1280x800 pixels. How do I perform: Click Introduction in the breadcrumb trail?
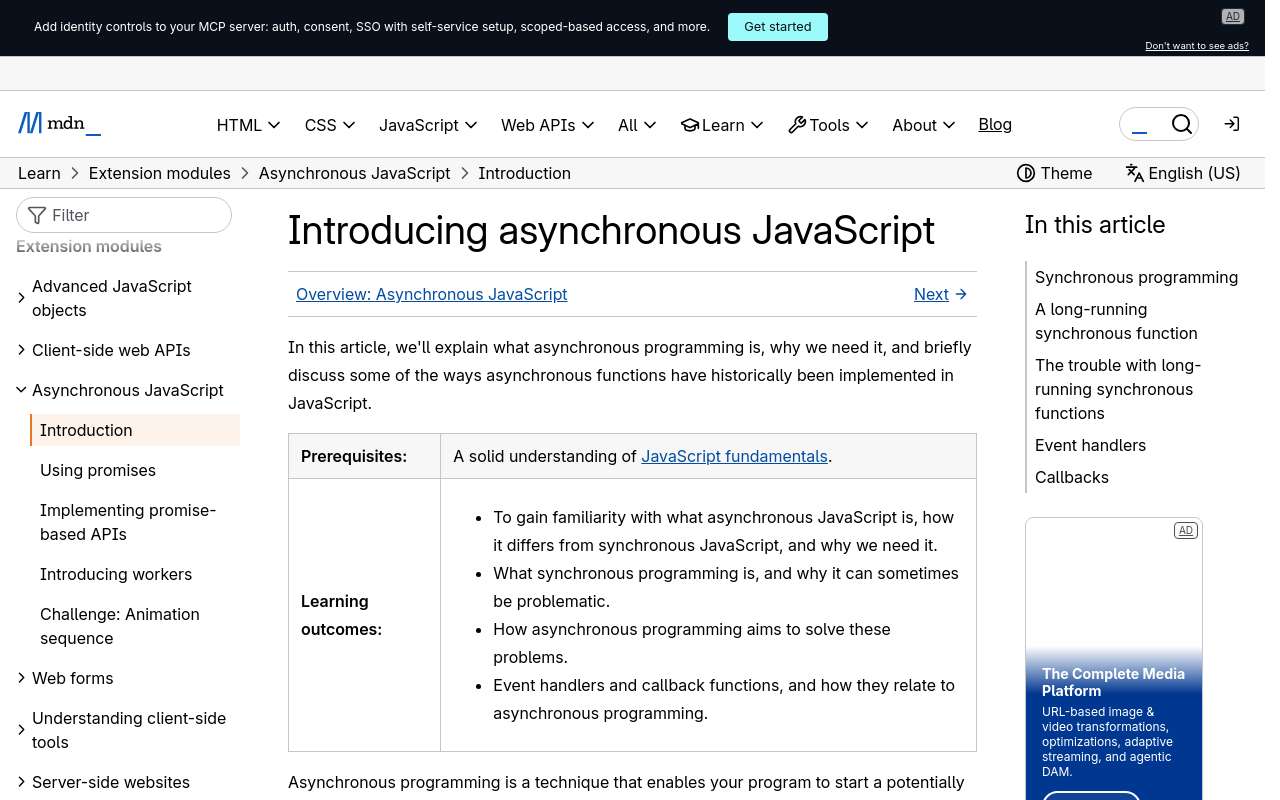(524, 173)
